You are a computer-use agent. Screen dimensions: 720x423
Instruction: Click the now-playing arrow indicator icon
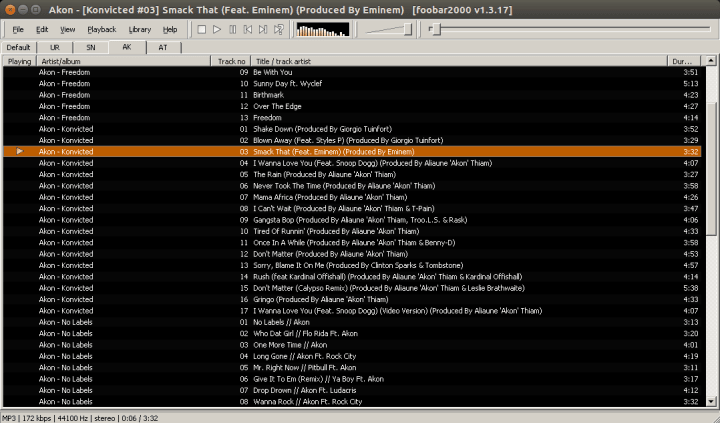(x=19, y=151)
